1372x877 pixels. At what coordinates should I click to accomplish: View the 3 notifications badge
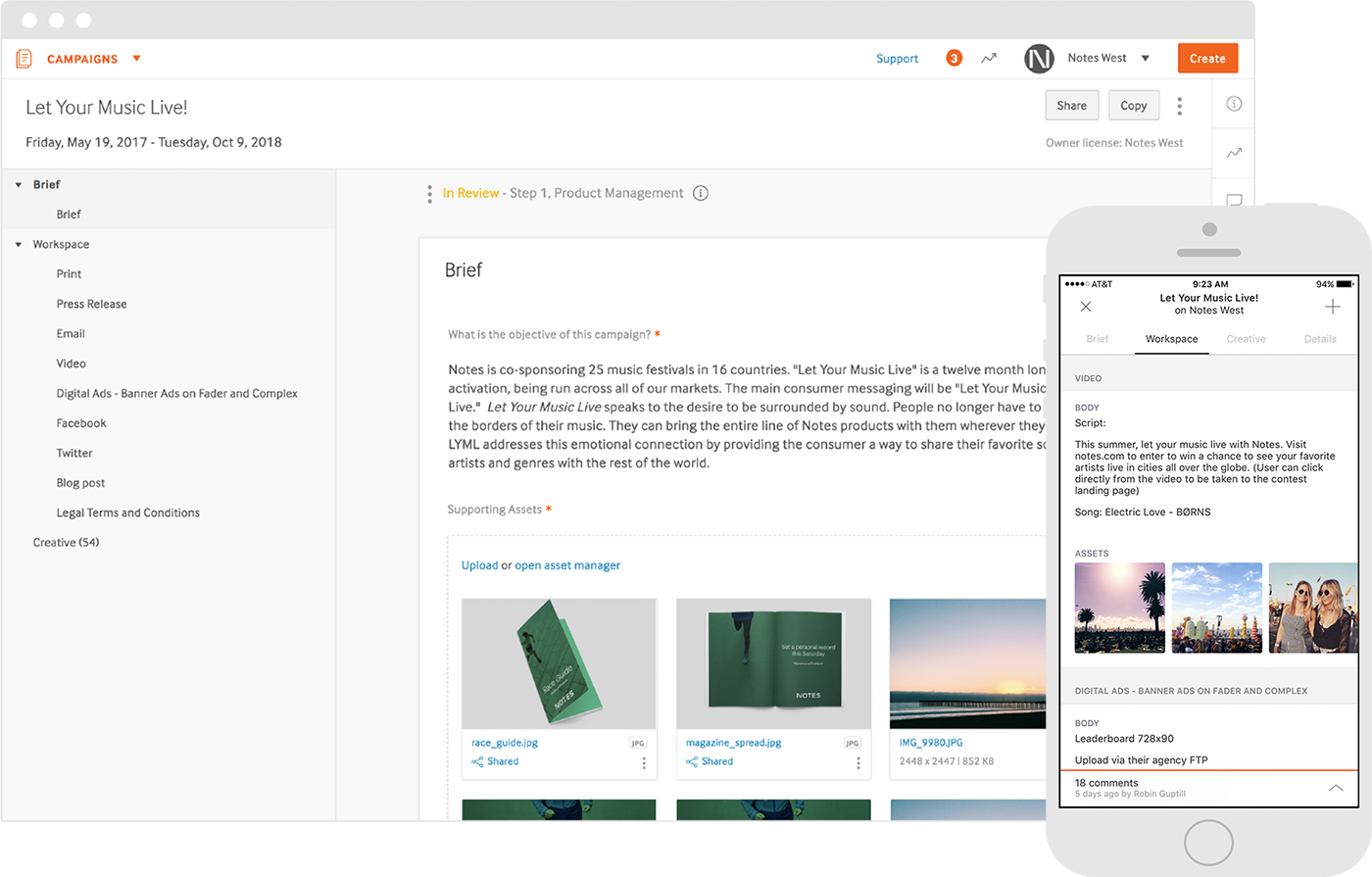[954, 58]
